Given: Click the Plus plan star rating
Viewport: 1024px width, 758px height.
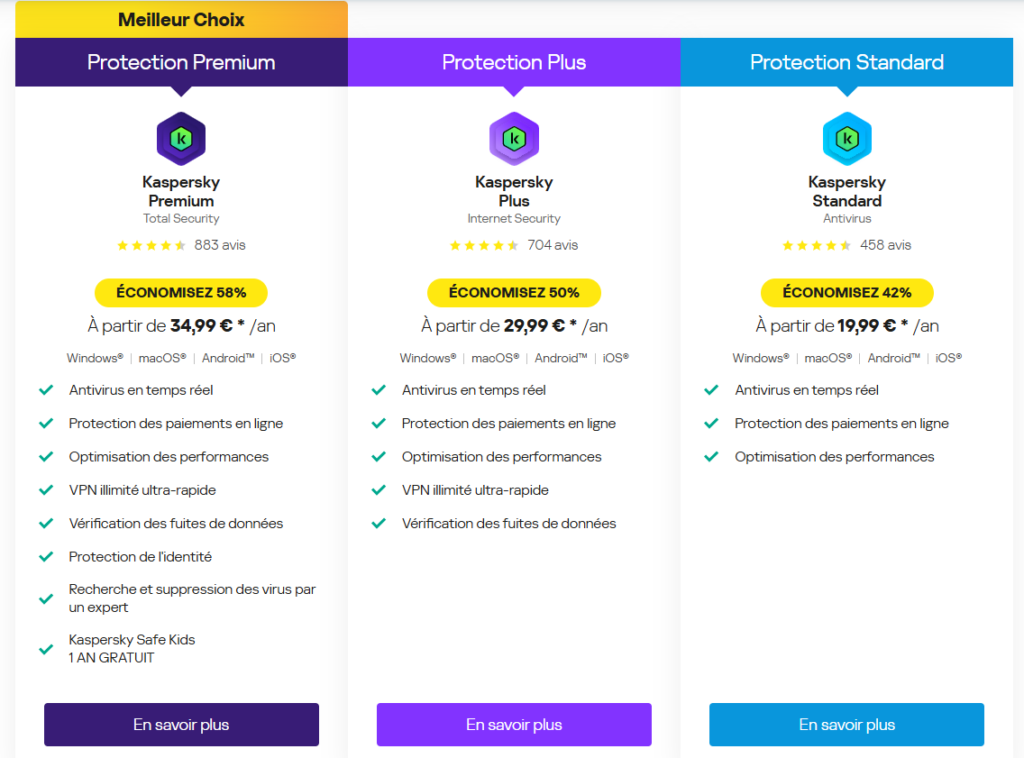Looking at the screenshot, I should 484,245.
